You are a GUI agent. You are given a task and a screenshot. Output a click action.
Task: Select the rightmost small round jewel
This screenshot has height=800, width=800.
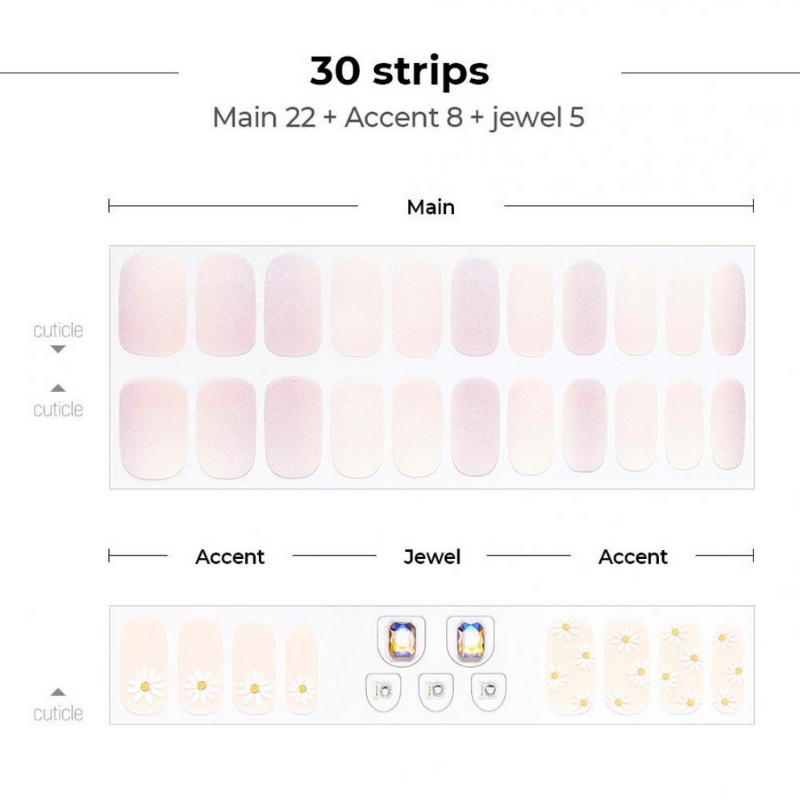[488, 689]
